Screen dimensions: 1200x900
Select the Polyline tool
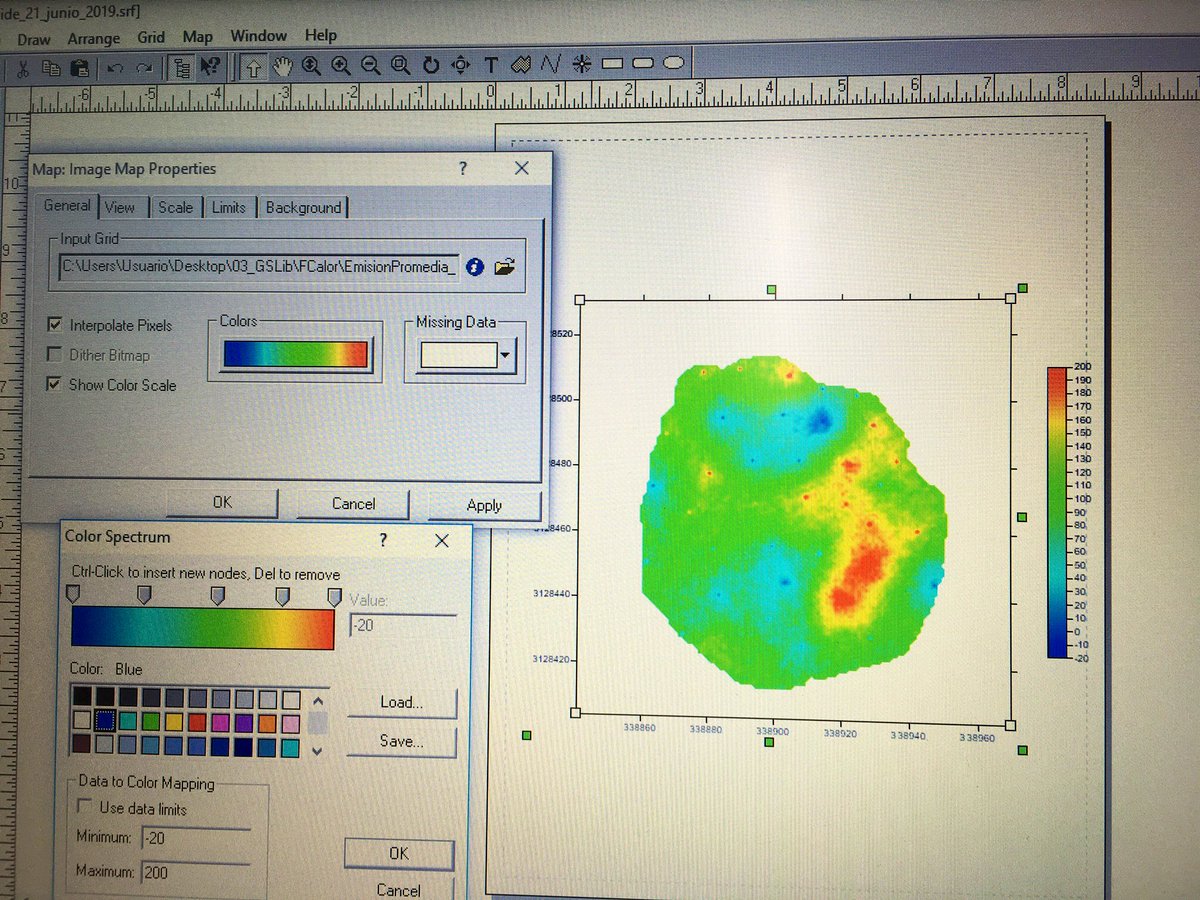pos(550,65)
